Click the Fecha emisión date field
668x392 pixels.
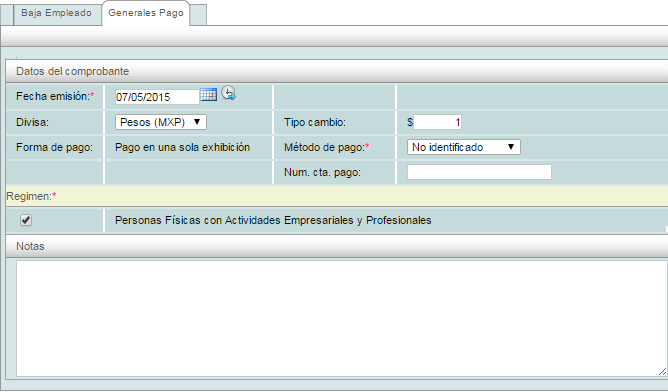click(x=157, y=97)
